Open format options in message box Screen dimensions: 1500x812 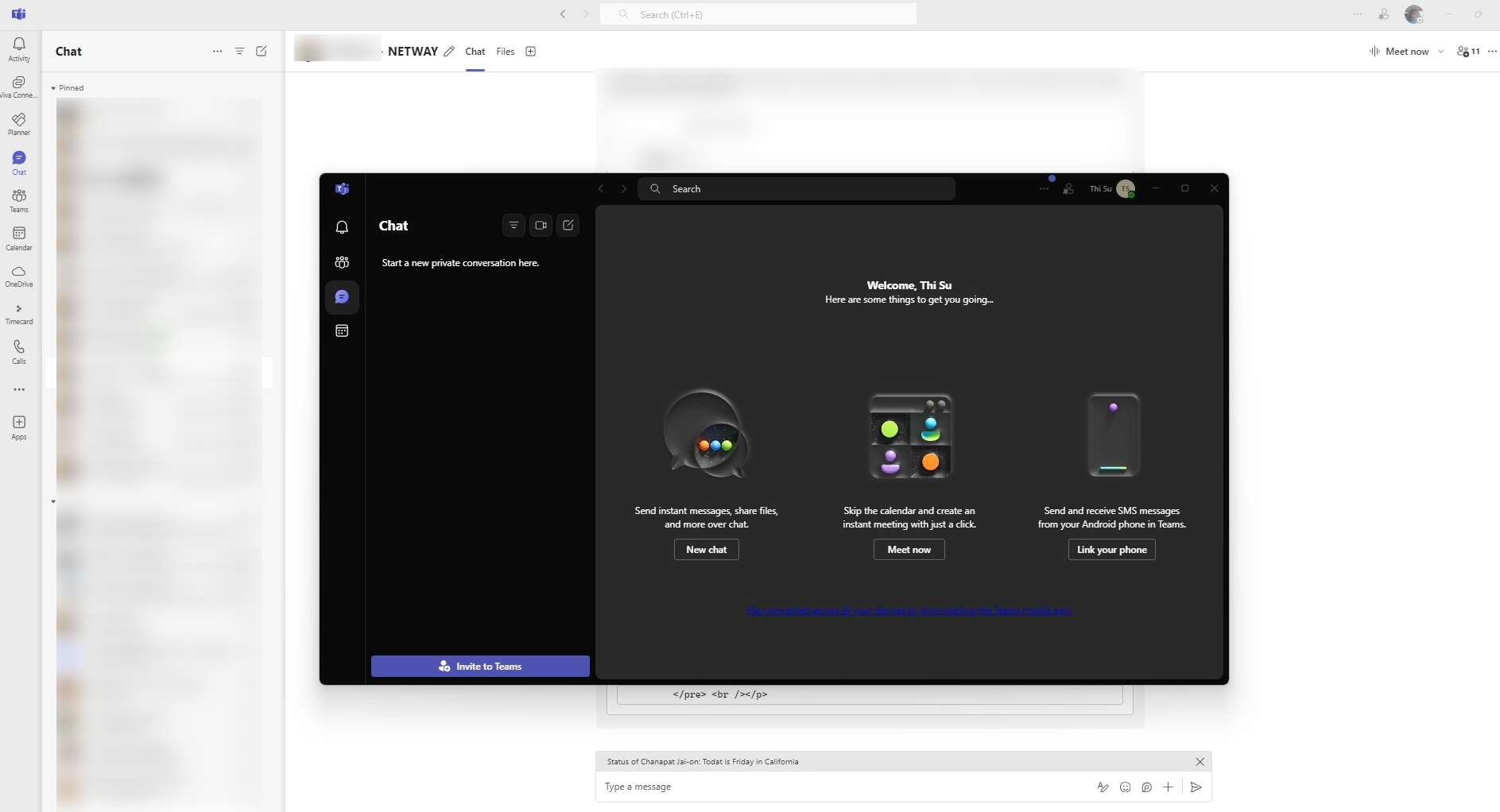pyautogui.click(x=1103, y=787)
